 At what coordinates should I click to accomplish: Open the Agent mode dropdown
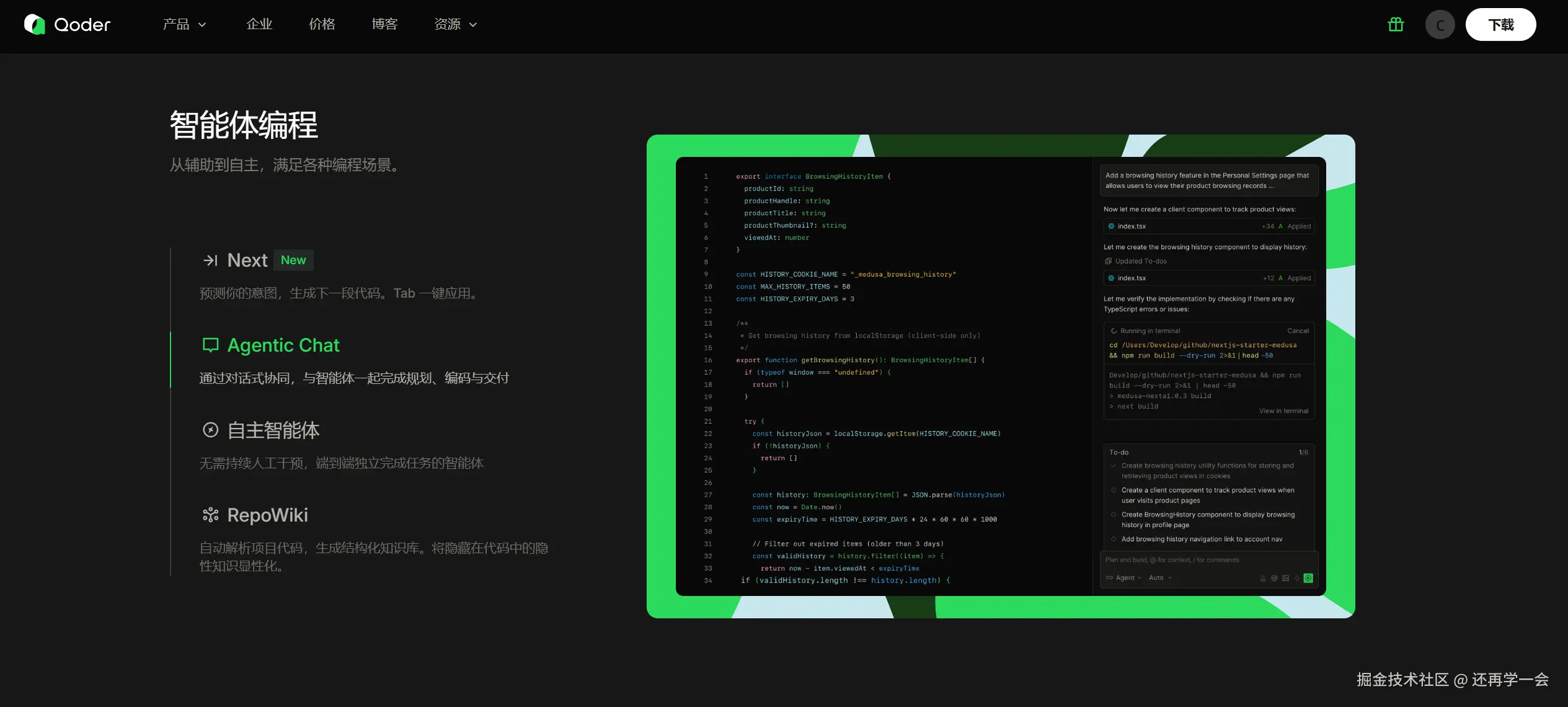pyautogui.click(x=1124, y=578)
